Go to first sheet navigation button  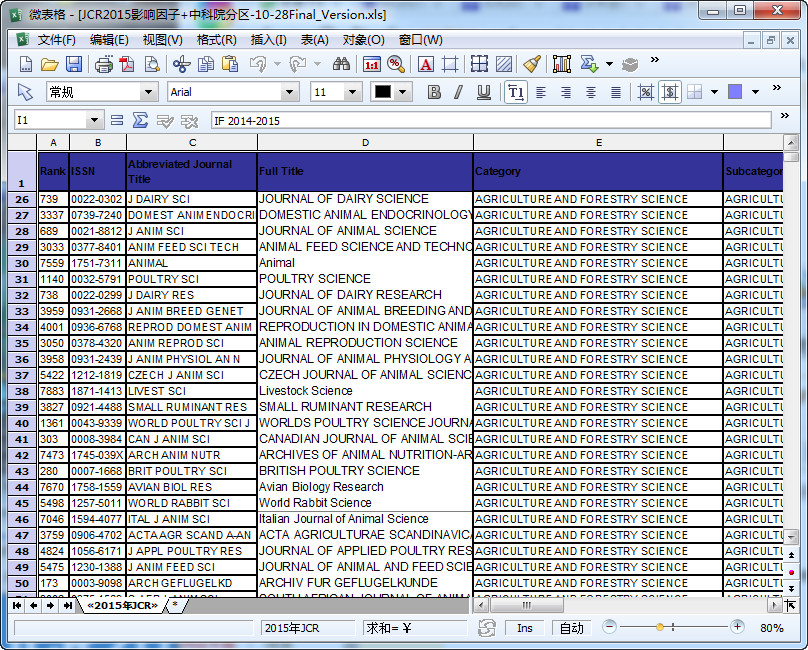(x=17, y=605)
